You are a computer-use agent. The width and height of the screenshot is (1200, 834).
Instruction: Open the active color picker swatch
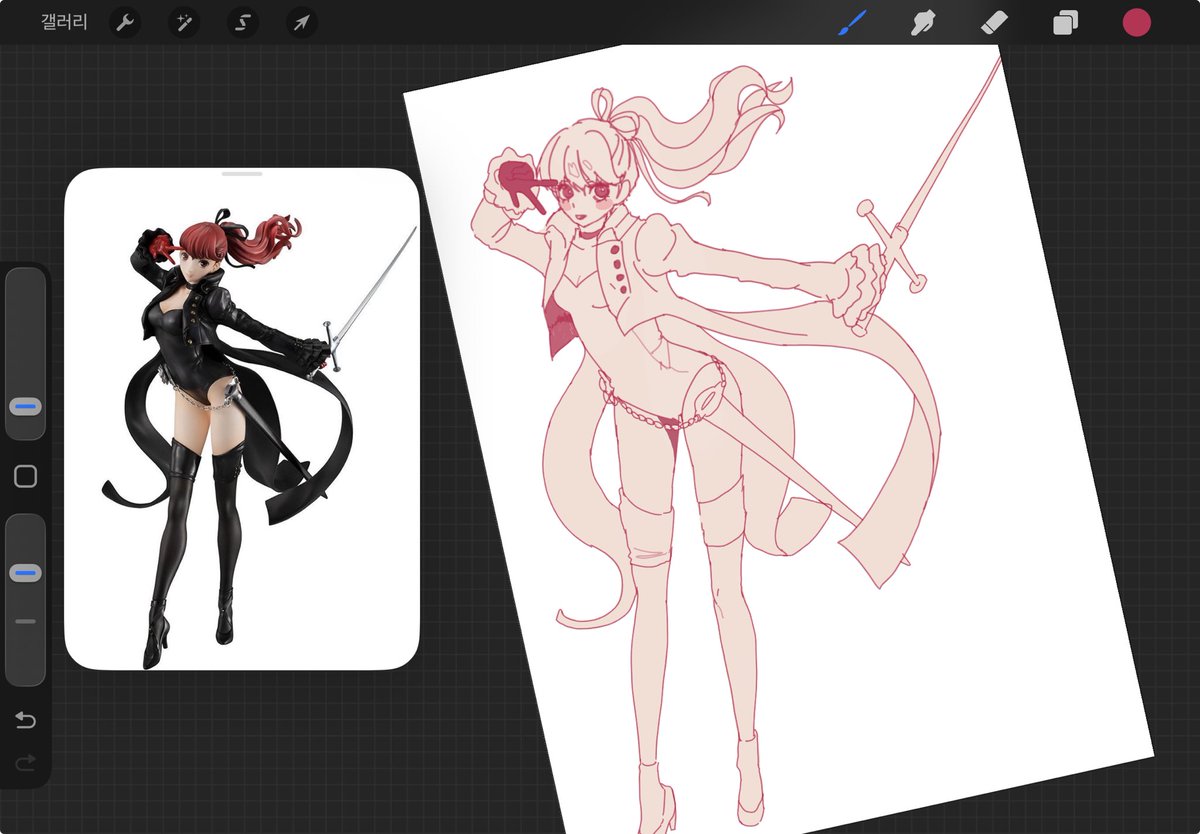click(1136, 22)
